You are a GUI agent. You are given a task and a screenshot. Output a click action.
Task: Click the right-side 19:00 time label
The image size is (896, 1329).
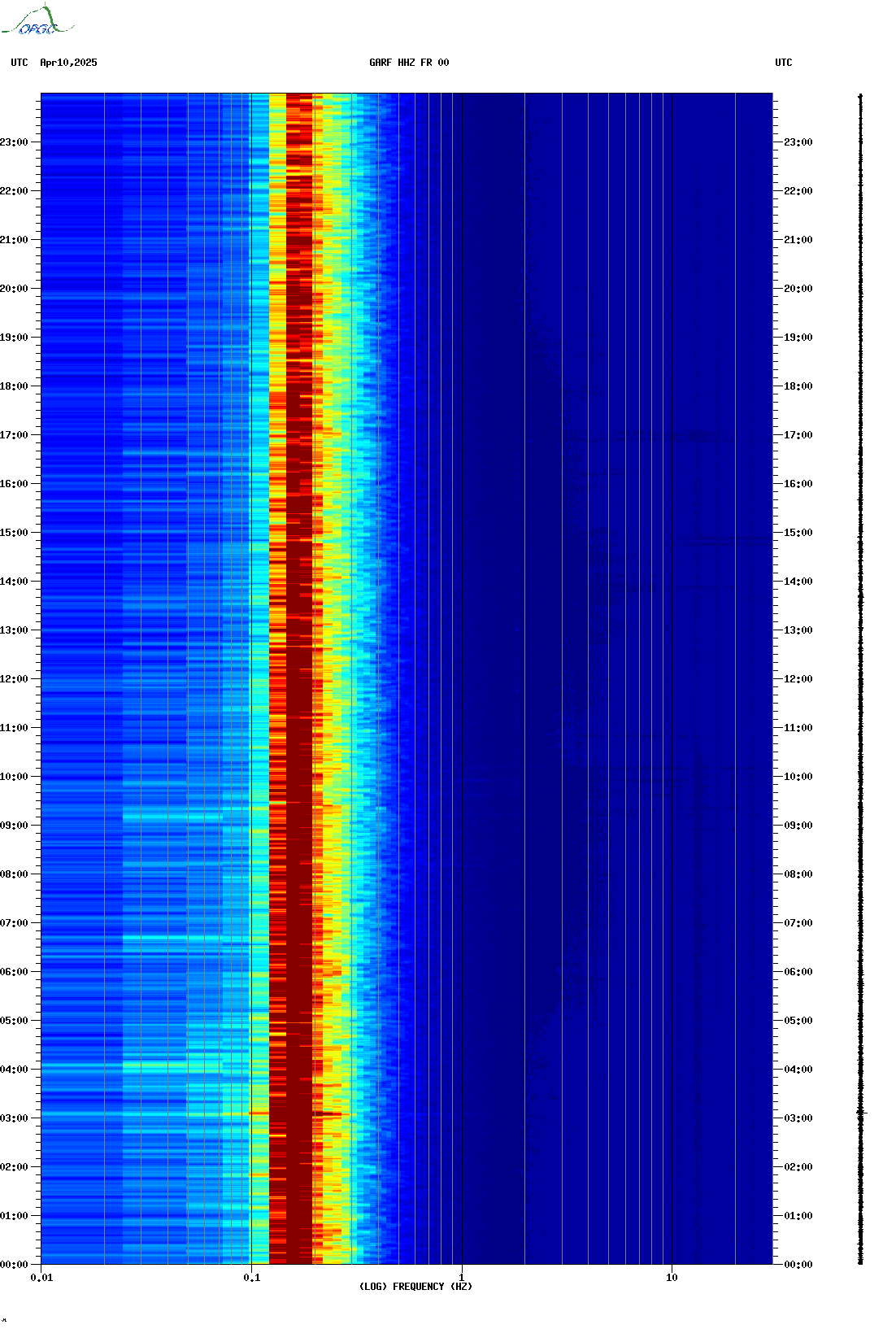798,338
